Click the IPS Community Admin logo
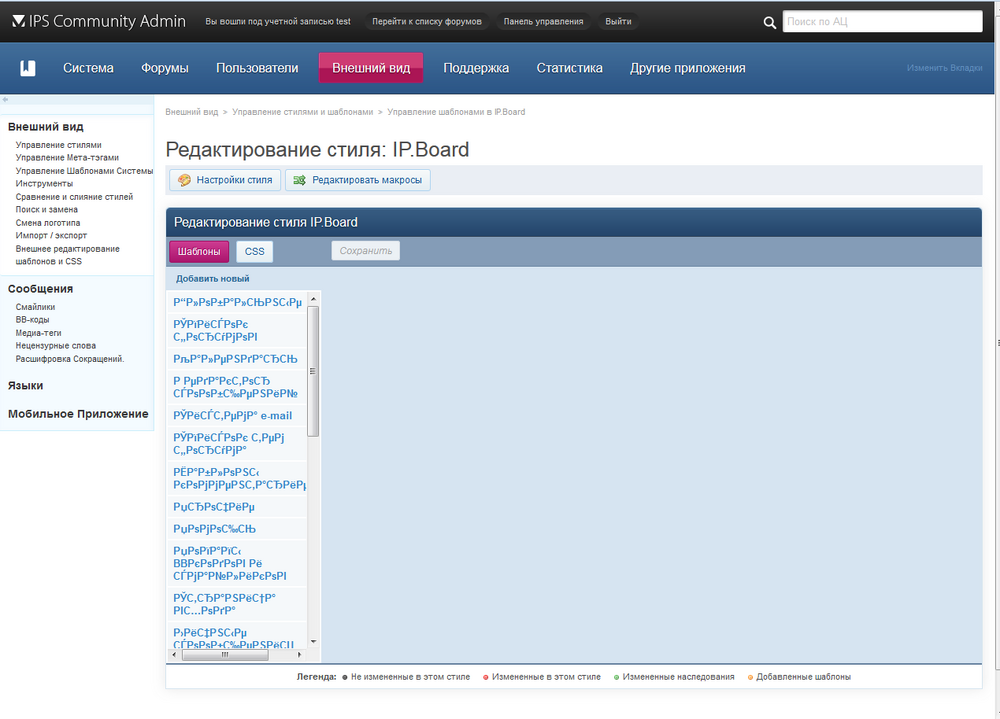The height and width of the screenshot is (719, 1000). (99, 21)
